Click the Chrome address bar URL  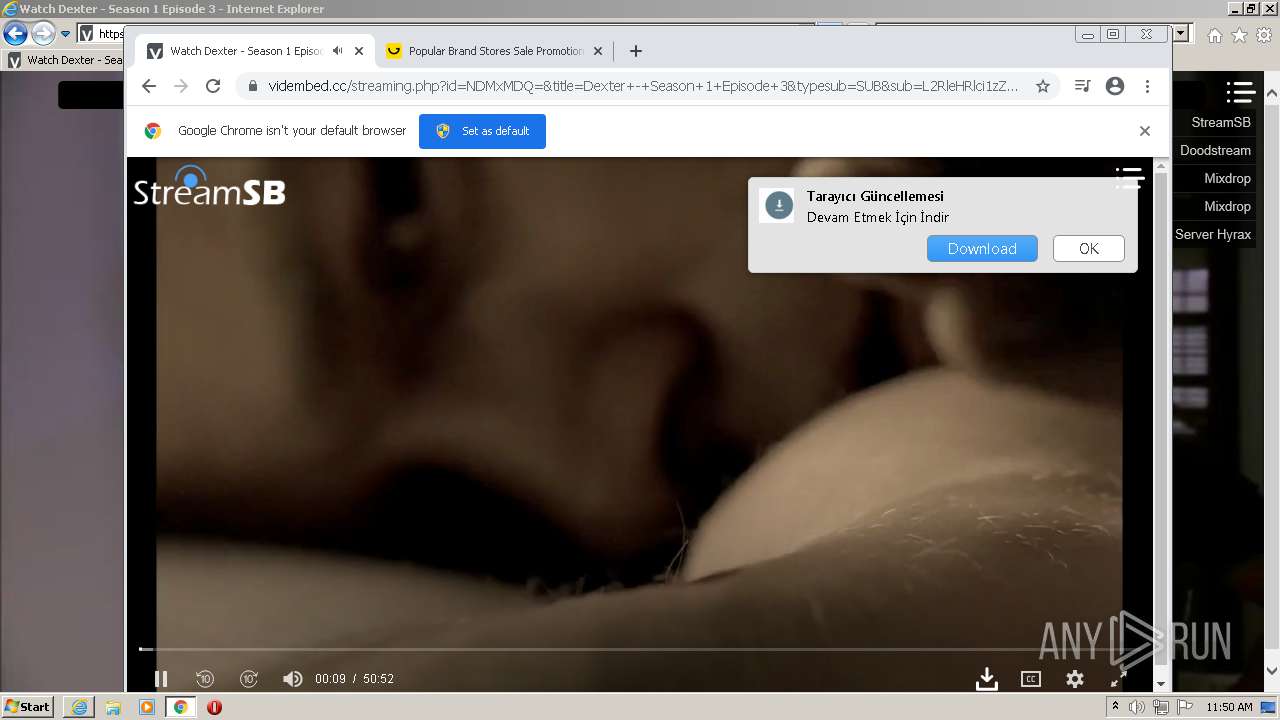point(643,86)
